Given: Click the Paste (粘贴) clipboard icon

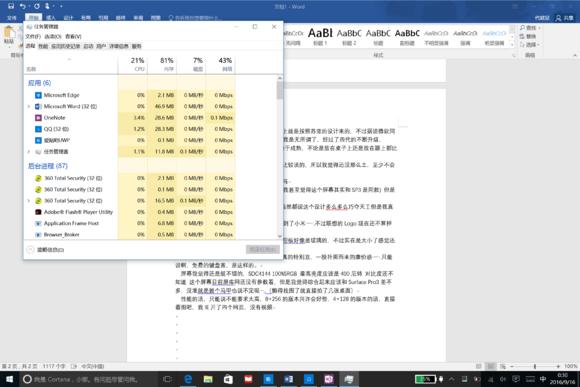Looking at the screenshot, I should [9, 35].
